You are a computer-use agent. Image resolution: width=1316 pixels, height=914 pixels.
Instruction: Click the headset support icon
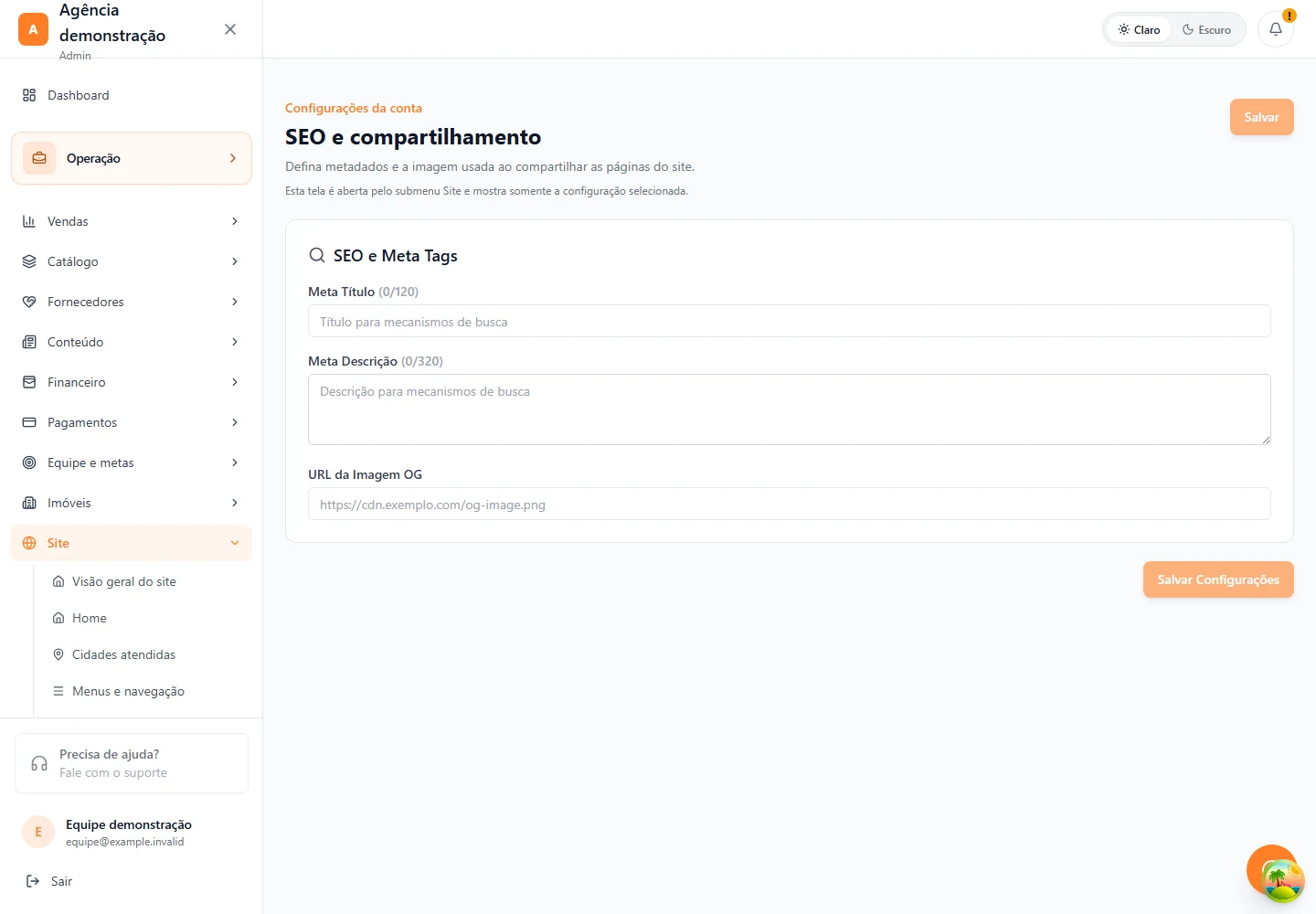coord(39,763)
